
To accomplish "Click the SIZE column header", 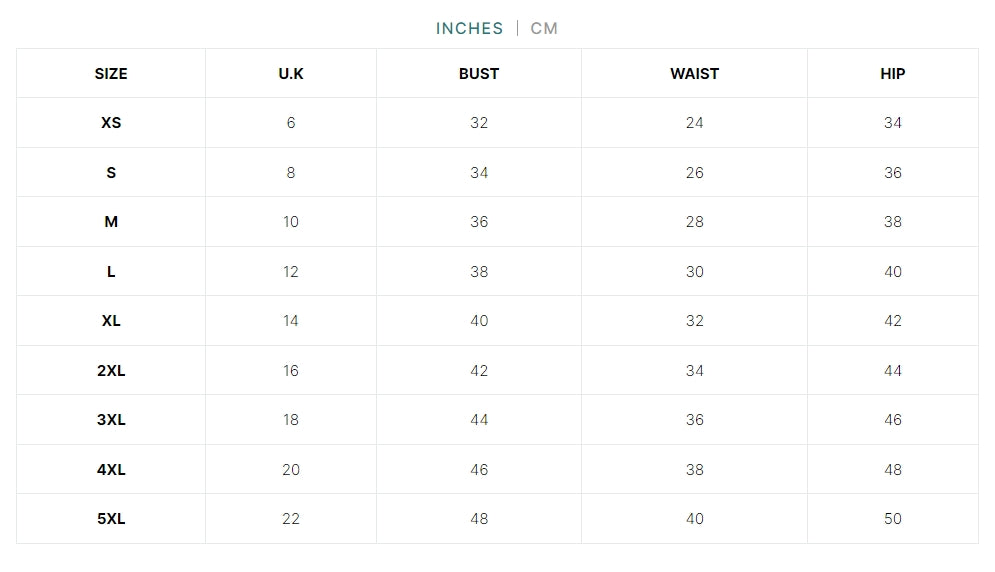I will (x=111, y=74).
